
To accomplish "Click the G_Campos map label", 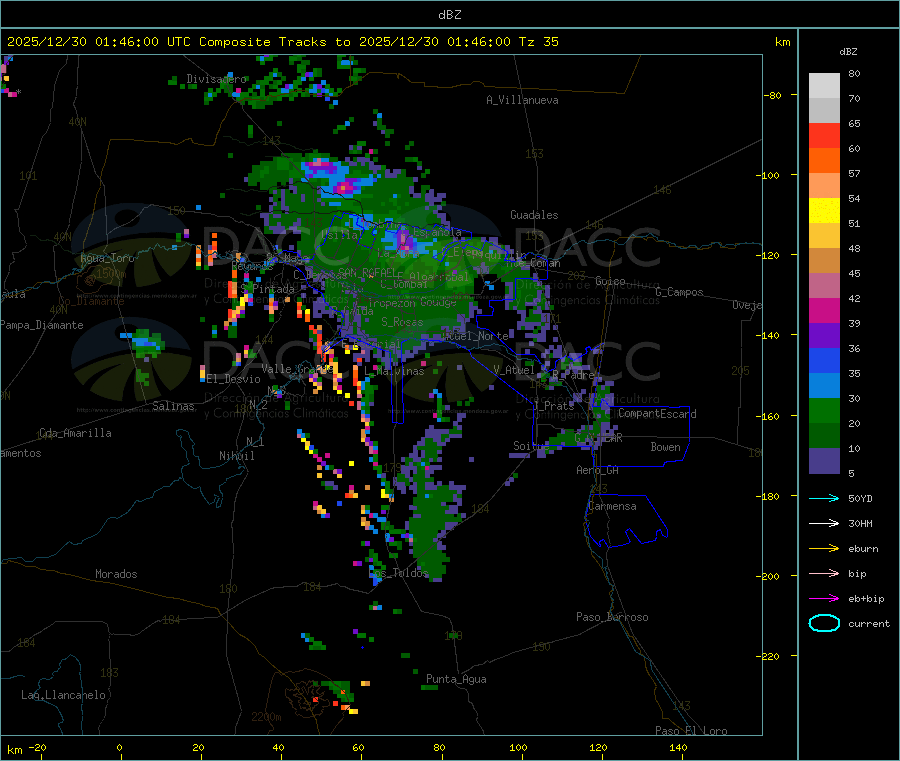I will tap(680, 292).
